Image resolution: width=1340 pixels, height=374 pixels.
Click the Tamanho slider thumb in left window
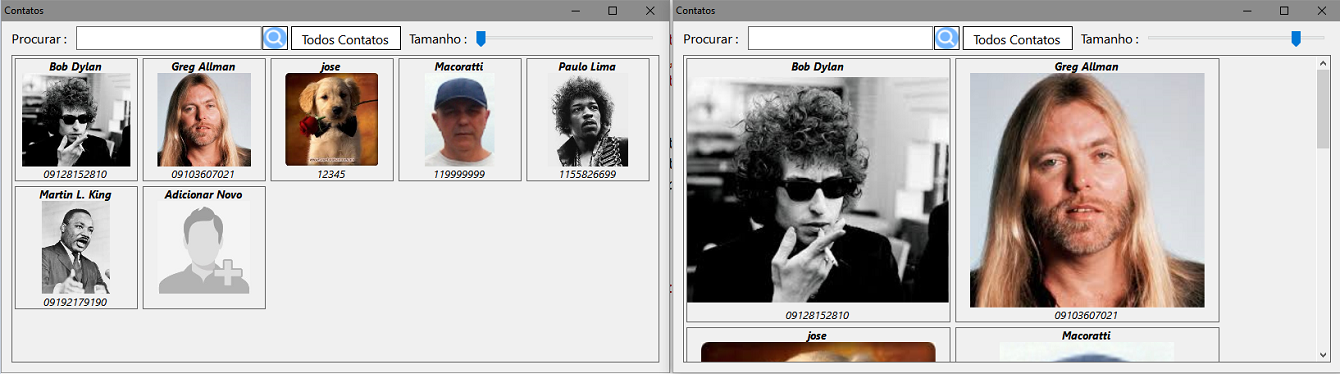481,38
